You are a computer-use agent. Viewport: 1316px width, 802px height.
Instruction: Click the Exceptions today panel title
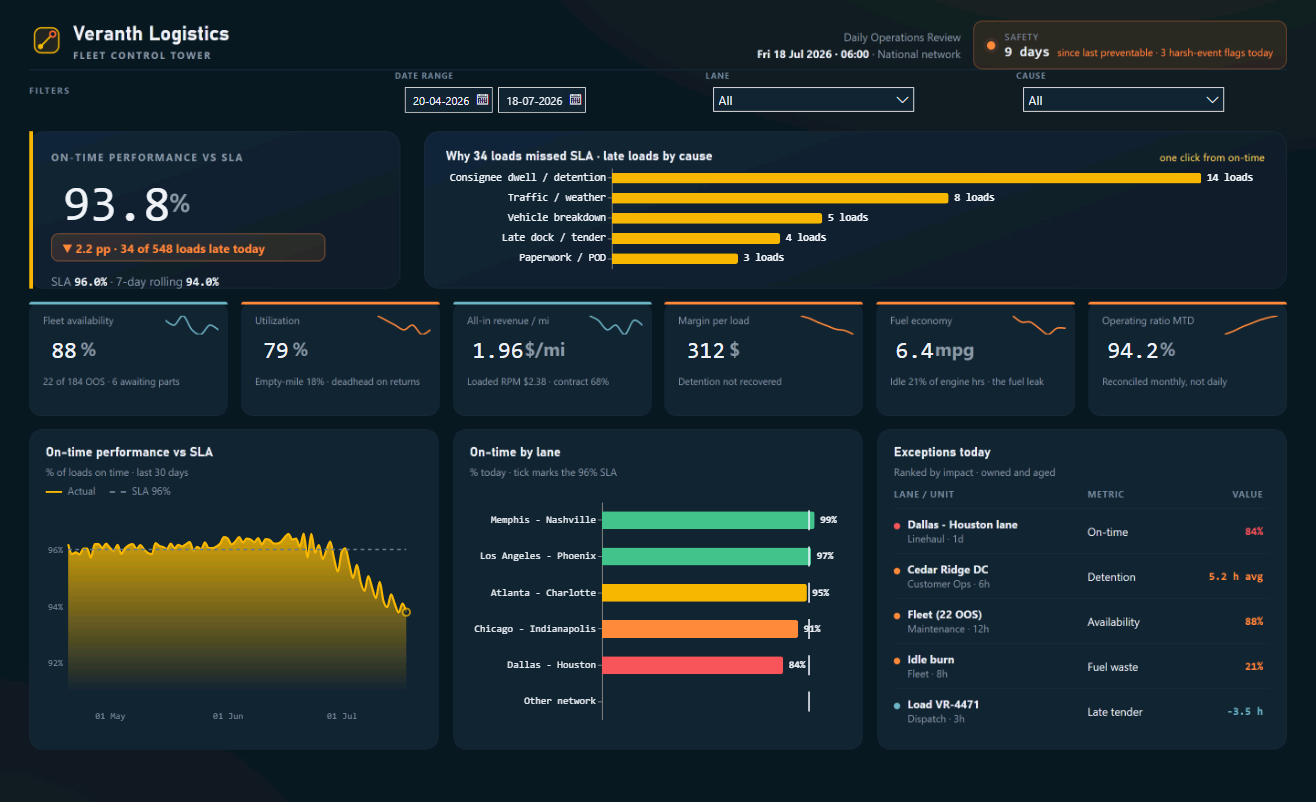click(942, 452)
